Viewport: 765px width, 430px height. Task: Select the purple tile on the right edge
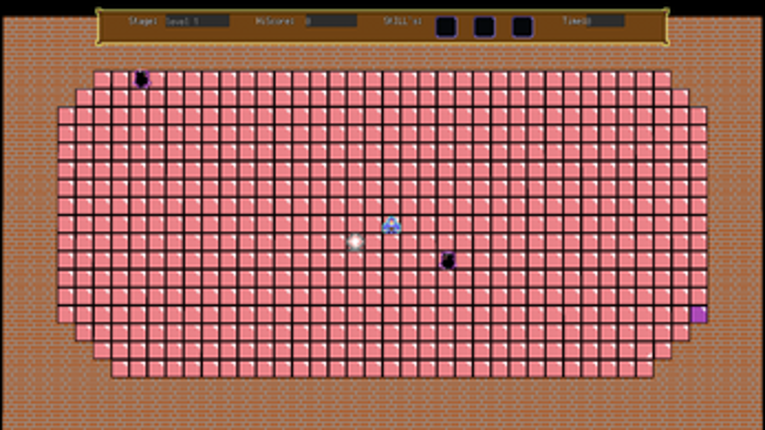pyautogui.click(x=699, y=315)
